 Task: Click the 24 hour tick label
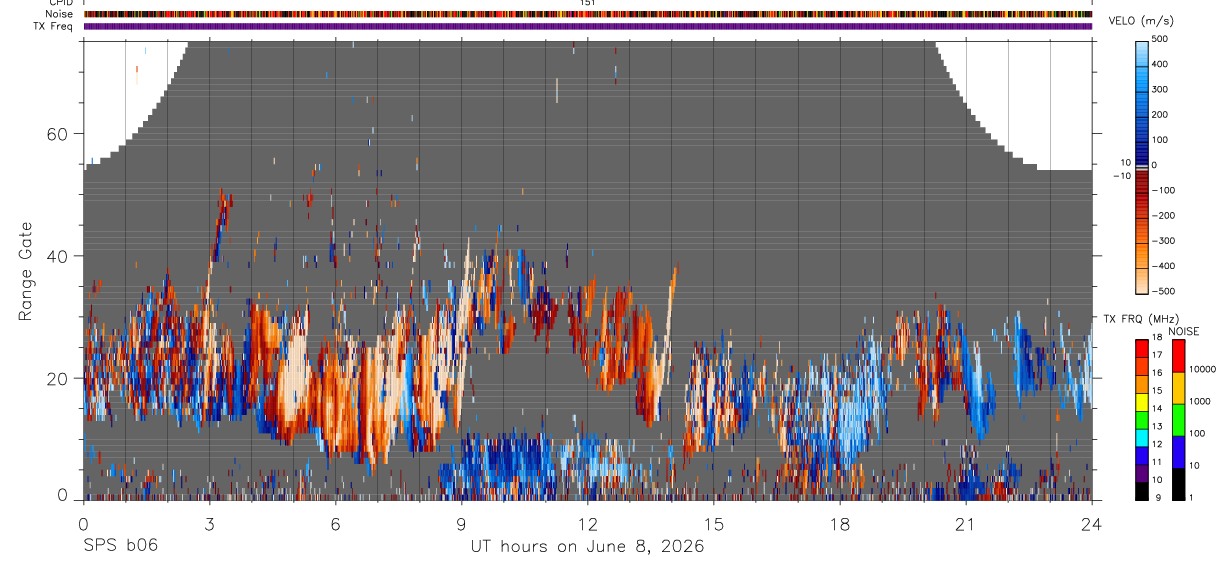(x=1092, y=524)
